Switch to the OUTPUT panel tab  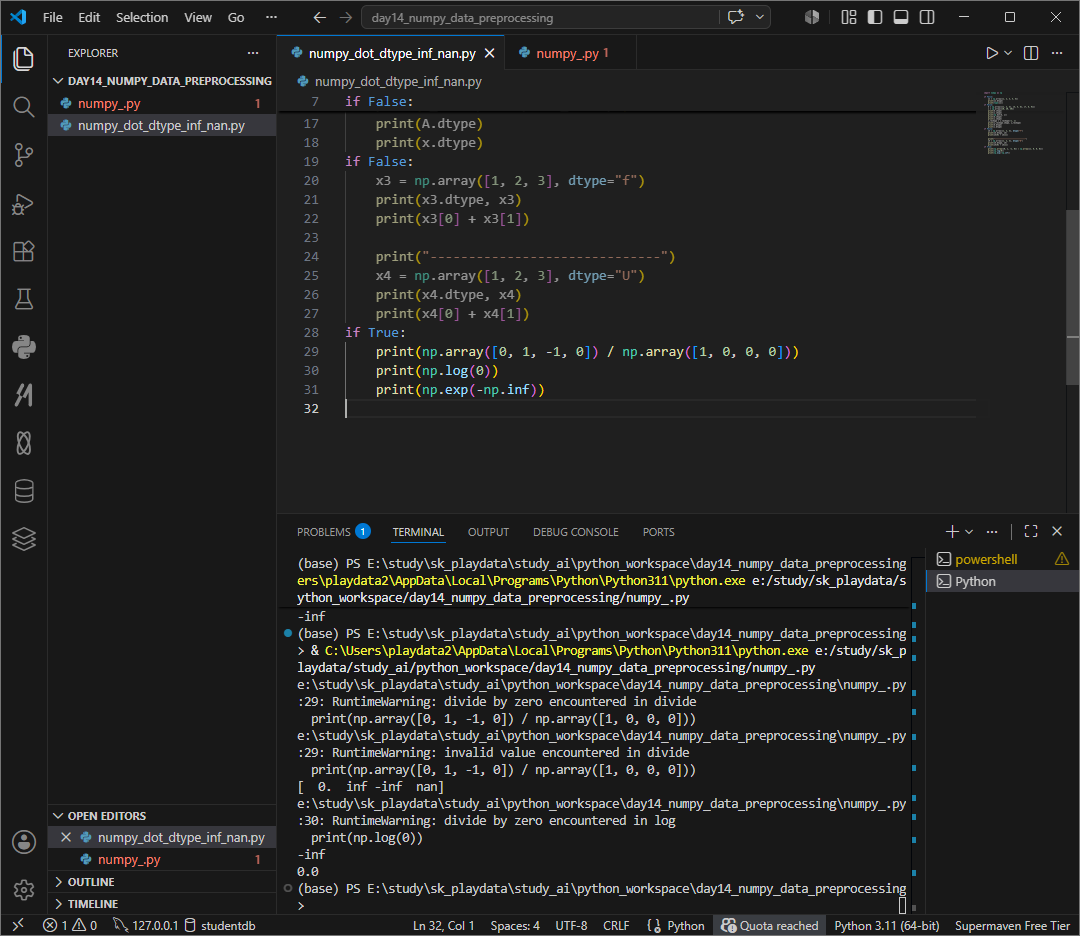tap(488, 532)
